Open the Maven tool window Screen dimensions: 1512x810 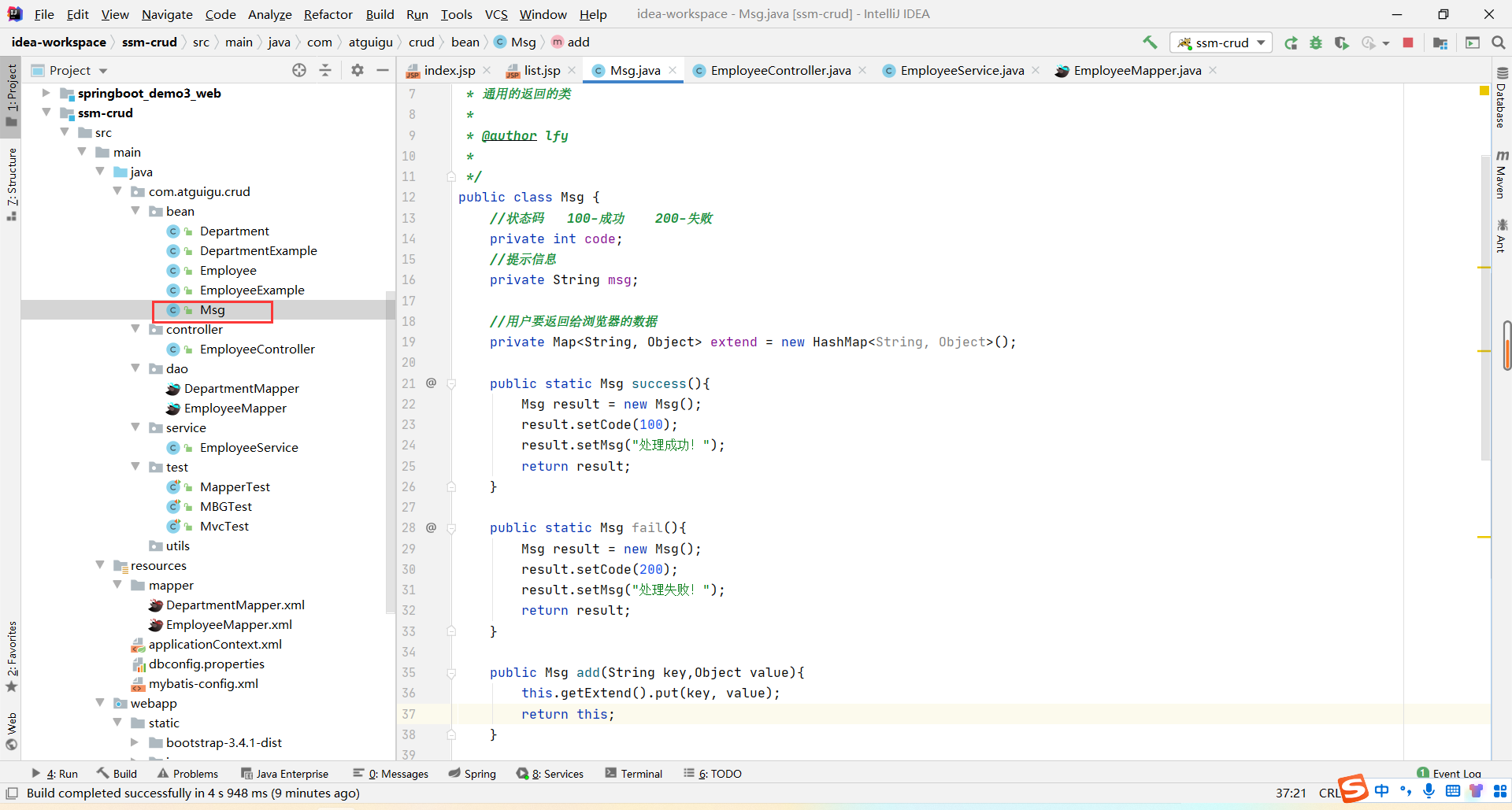pos(1502,174)
